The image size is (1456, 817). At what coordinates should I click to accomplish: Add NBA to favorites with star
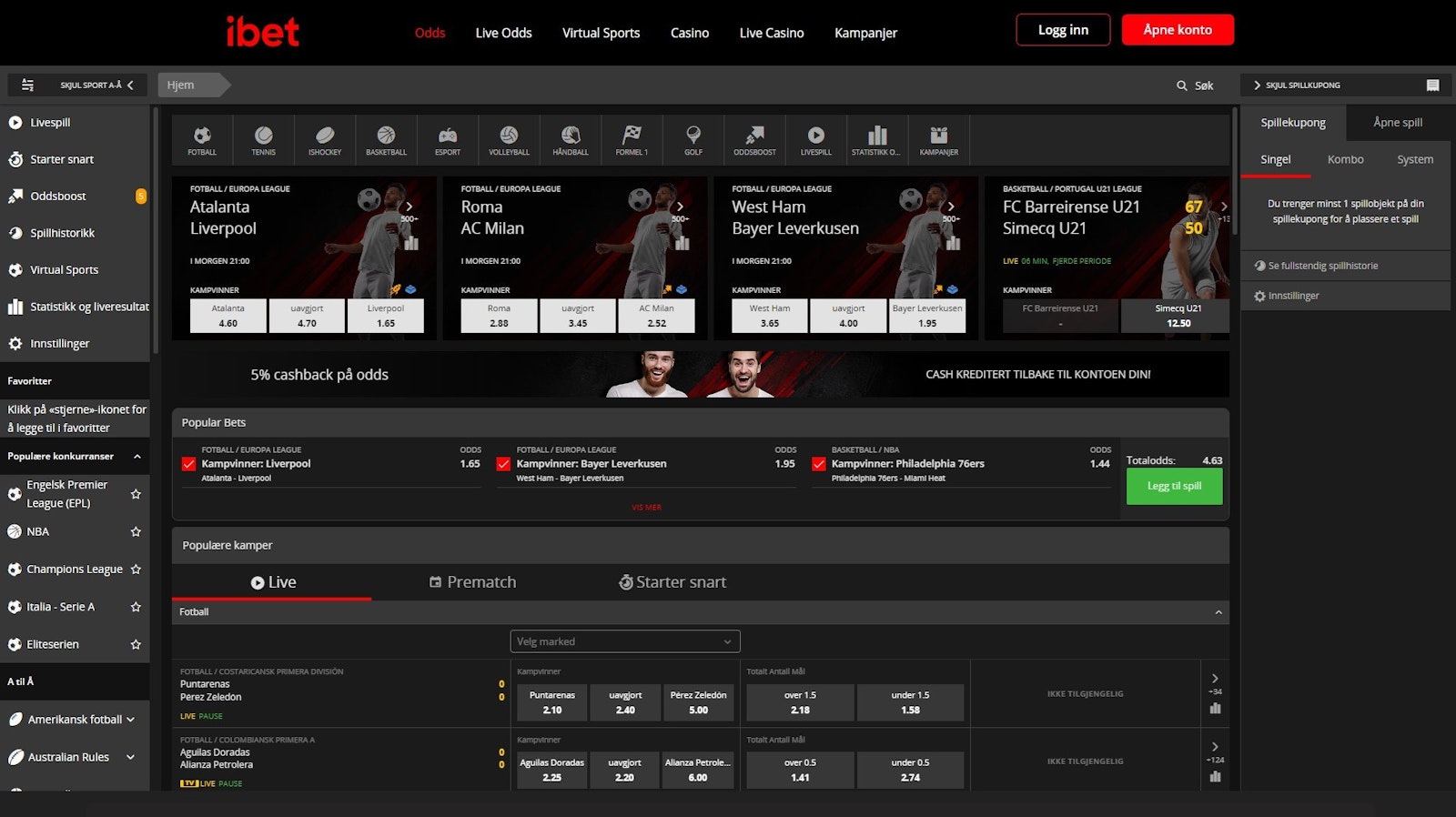click(136, 531)
